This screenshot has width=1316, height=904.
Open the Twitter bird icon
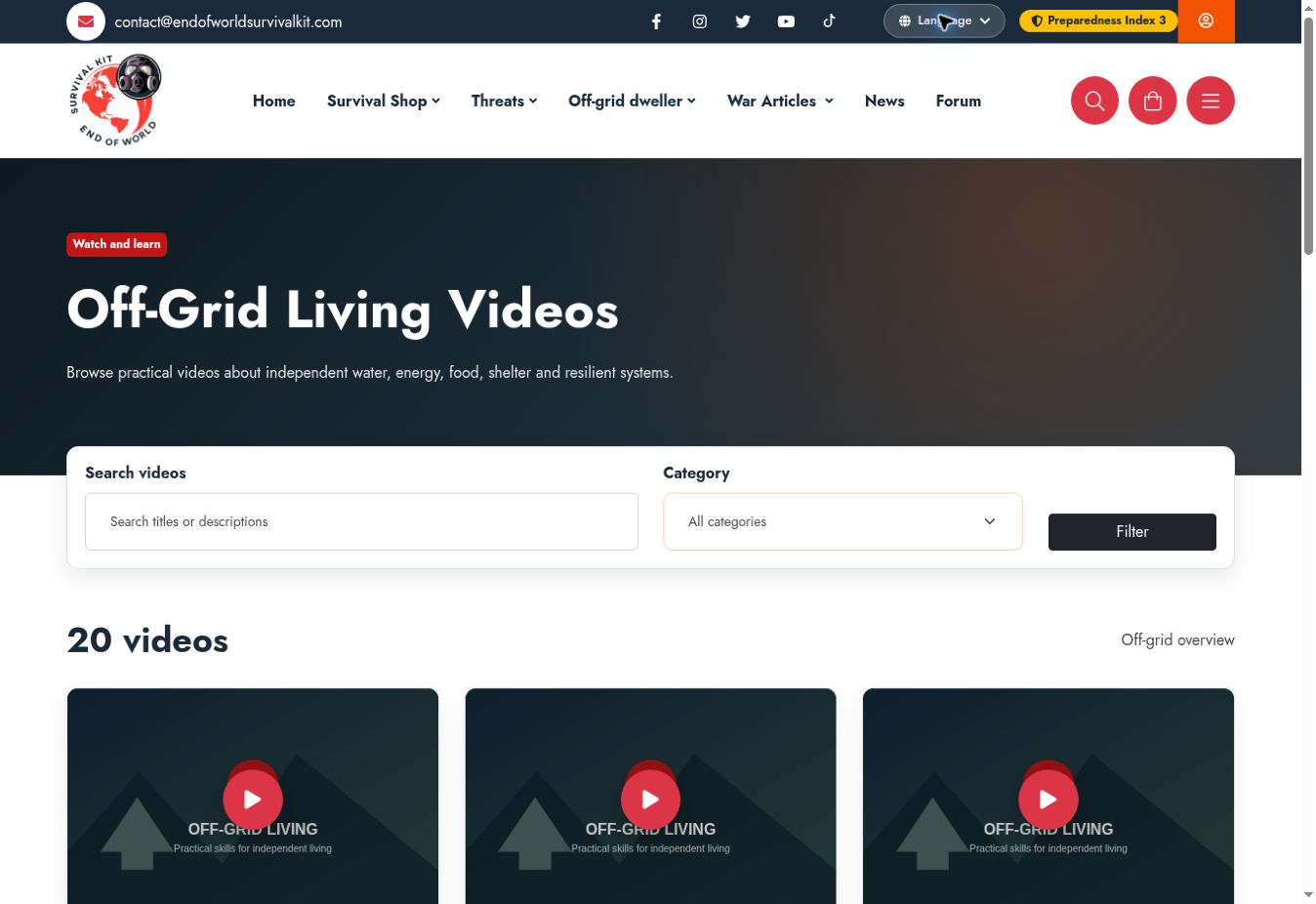click(x=743, y=21)
